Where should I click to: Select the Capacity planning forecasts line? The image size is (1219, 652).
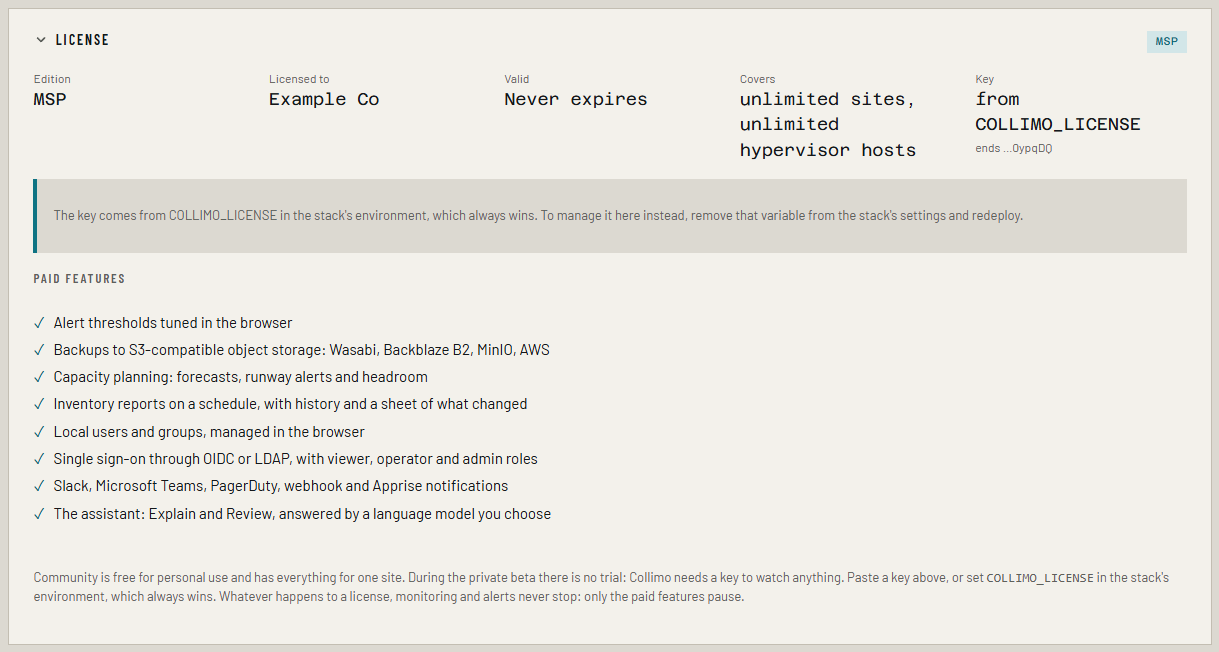pos(241,377)
